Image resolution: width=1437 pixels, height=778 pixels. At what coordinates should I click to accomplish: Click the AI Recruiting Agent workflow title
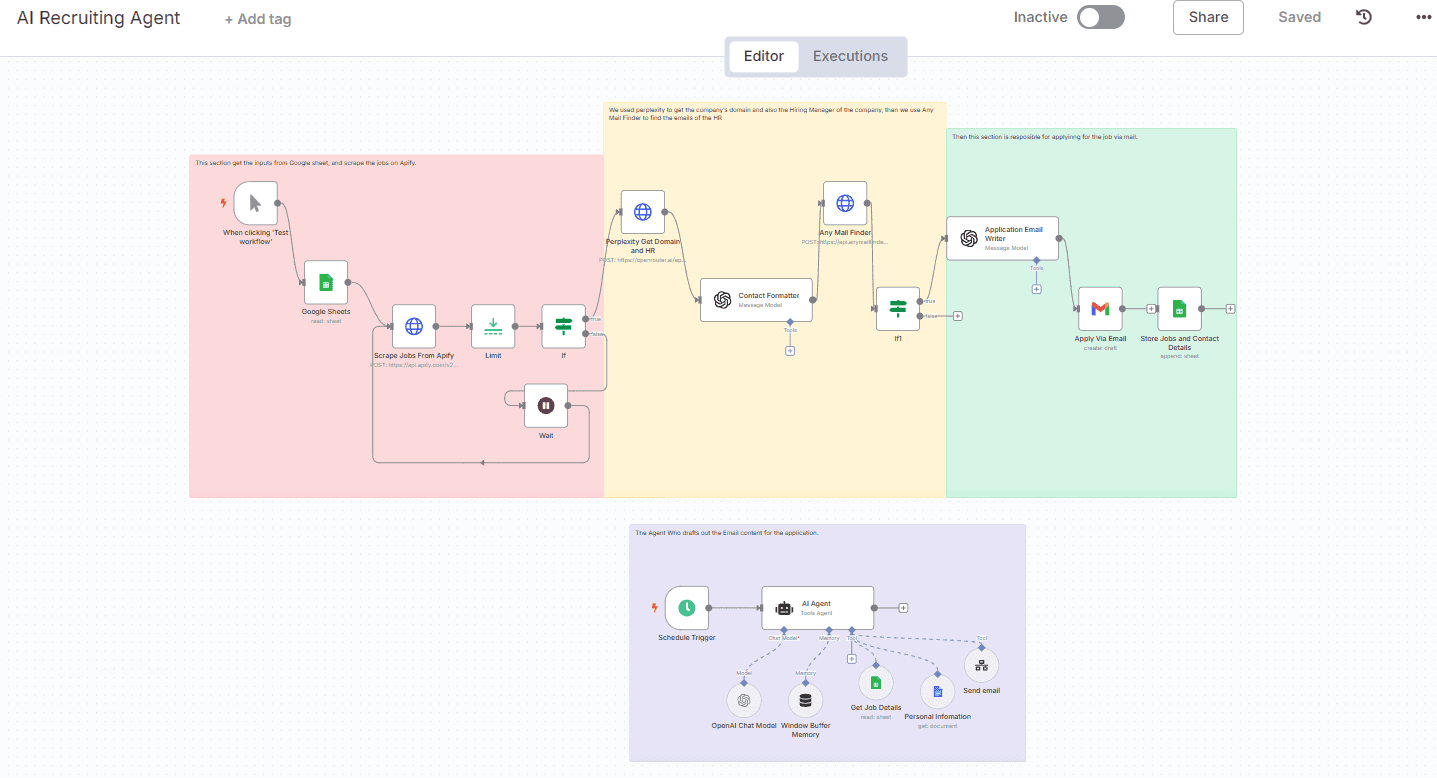(x=99, y=18)
